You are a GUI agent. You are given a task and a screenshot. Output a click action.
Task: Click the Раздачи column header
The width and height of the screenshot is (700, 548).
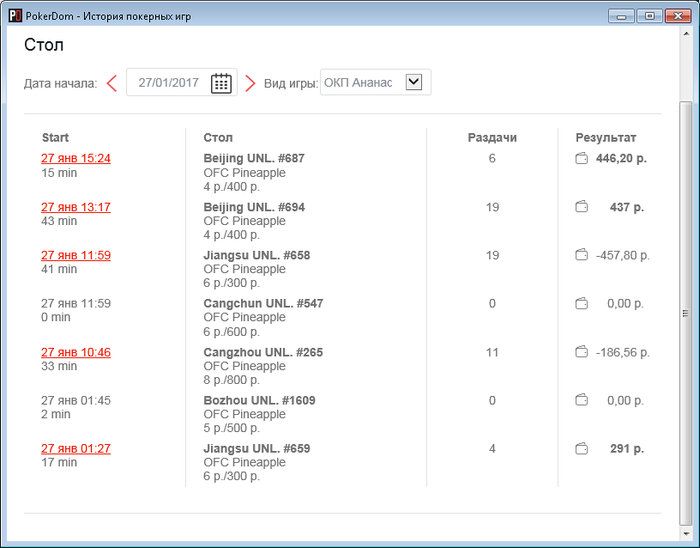pos(492,137)
